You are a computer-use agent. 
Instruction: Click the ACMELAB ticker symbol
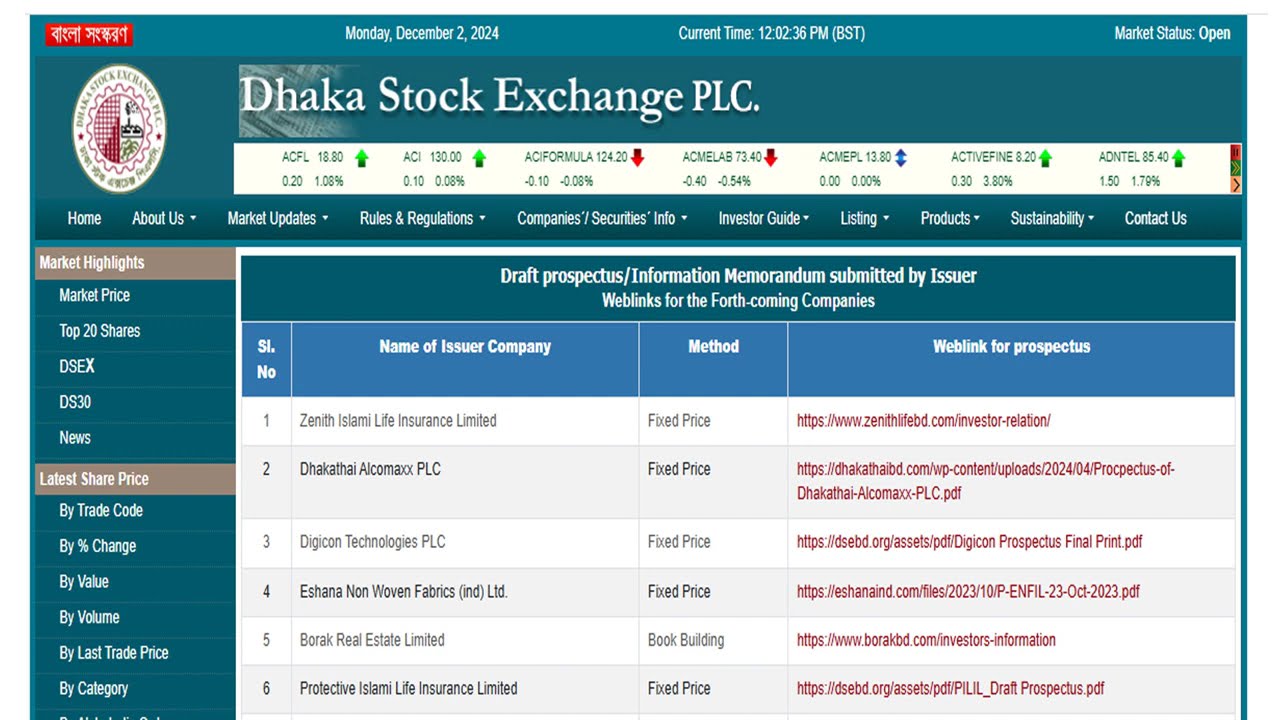pyautogui.click(x=707, y=157)
